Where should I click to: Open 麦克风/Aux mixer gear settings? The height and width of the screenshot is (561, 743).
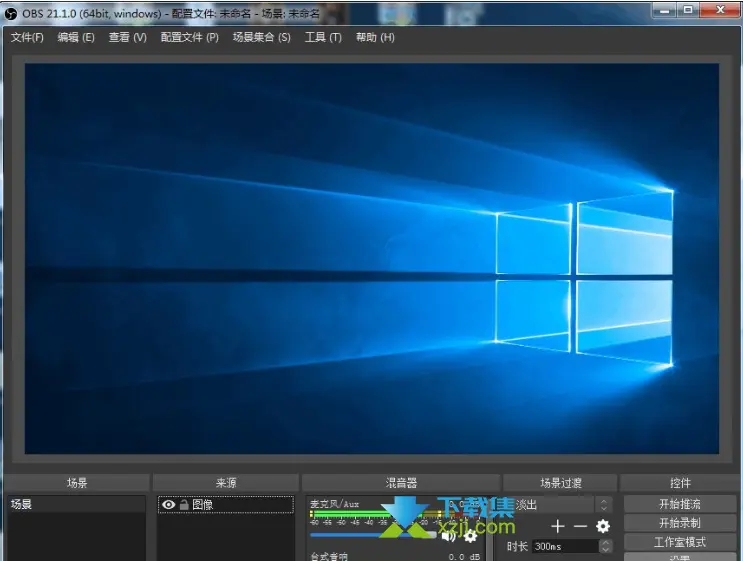click(470, 535)
